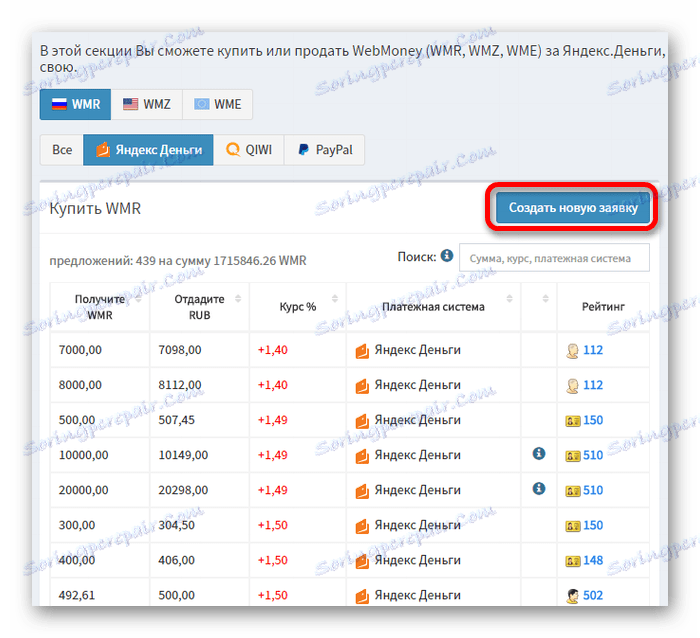Switch to the WMZ currency tab
The image size is (700, 638).
(x=146, y=104)
